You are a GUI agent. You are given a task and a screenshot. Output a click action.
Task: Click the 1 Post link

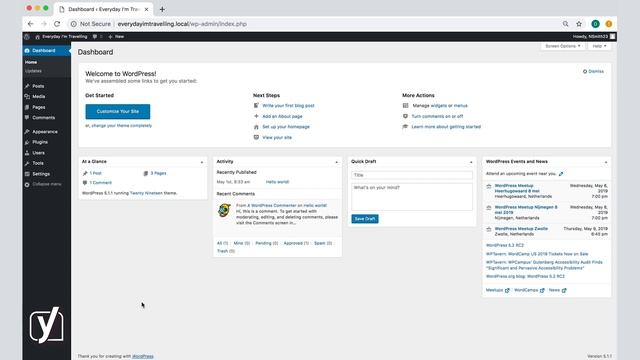click(95, 173)
